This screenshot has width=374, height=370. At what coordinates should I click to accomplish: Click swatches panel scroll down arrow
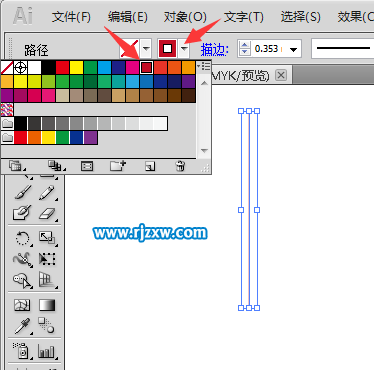click(204, 151)
